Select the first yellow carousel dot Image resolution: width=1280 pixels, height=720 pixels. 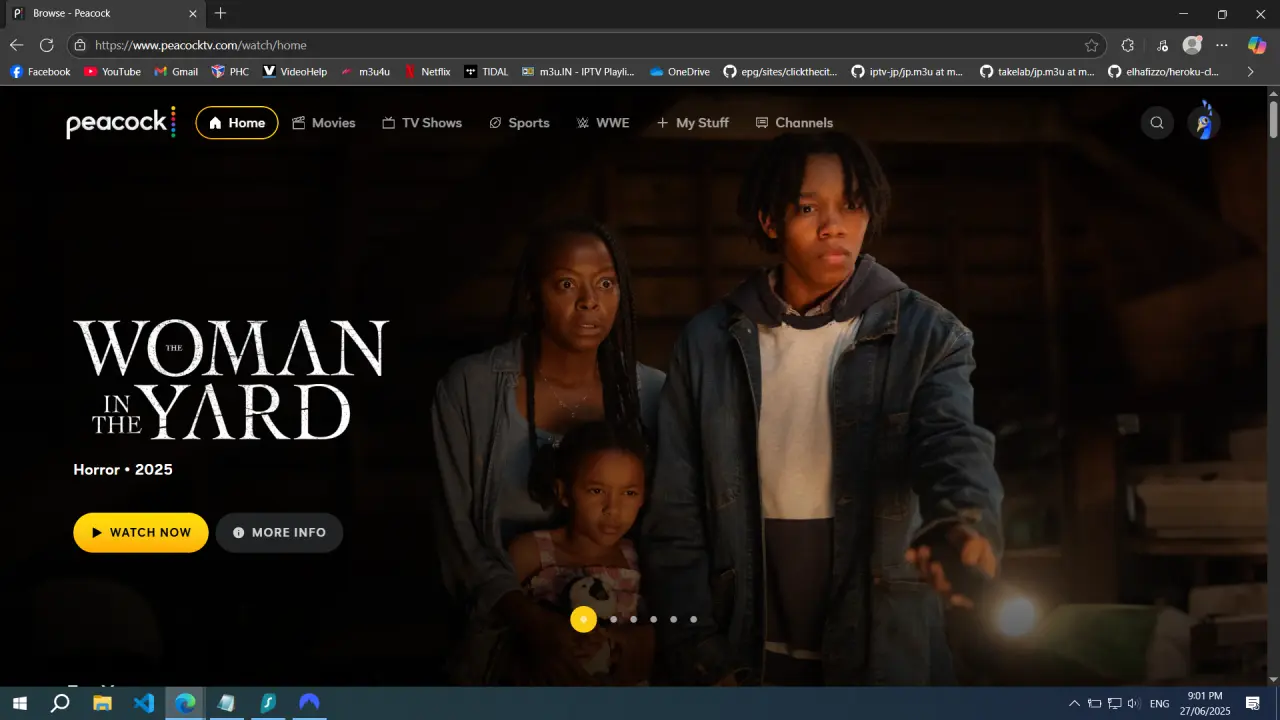(584, 619)
